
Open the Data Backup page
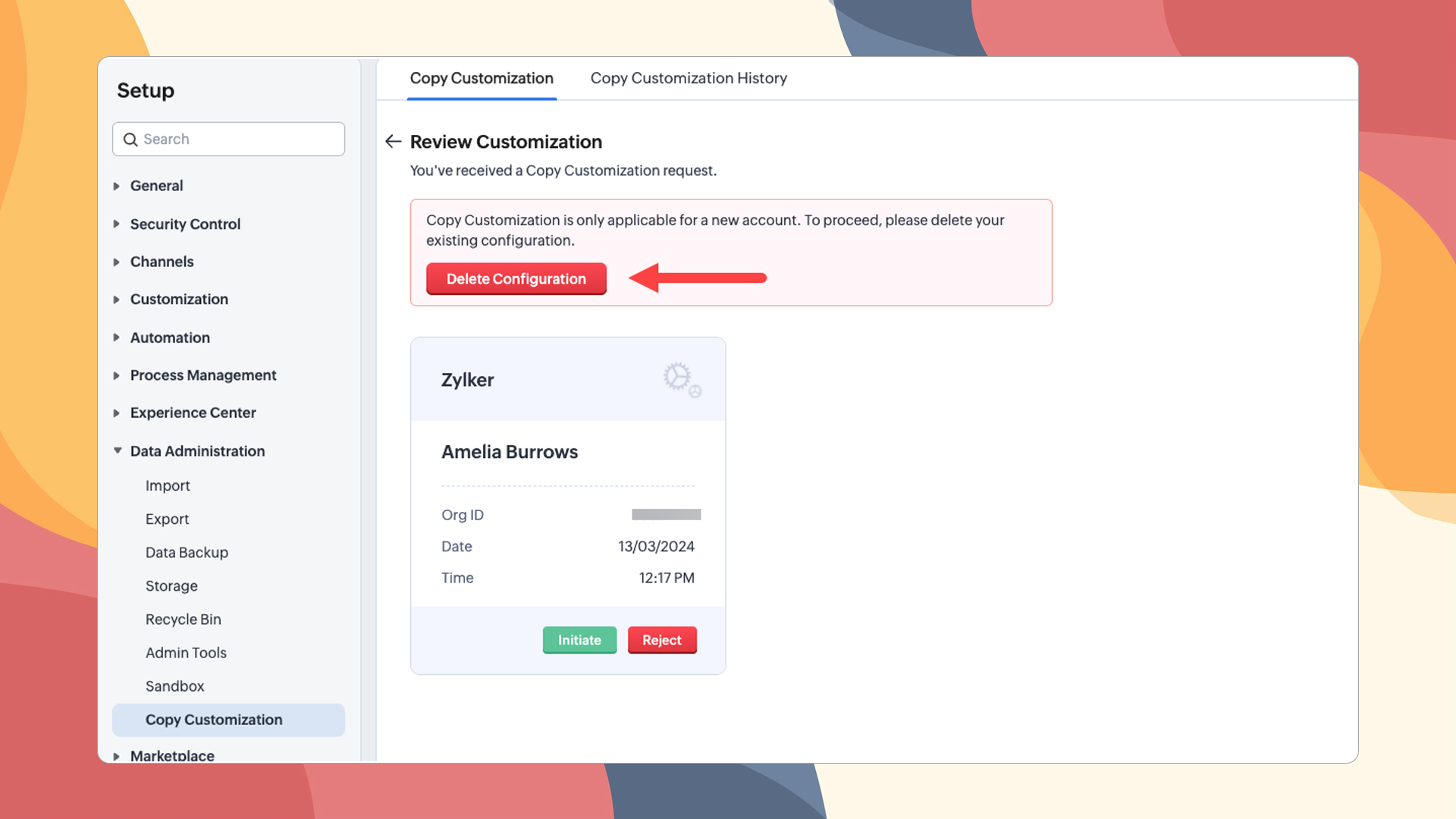tap(187, 553)
